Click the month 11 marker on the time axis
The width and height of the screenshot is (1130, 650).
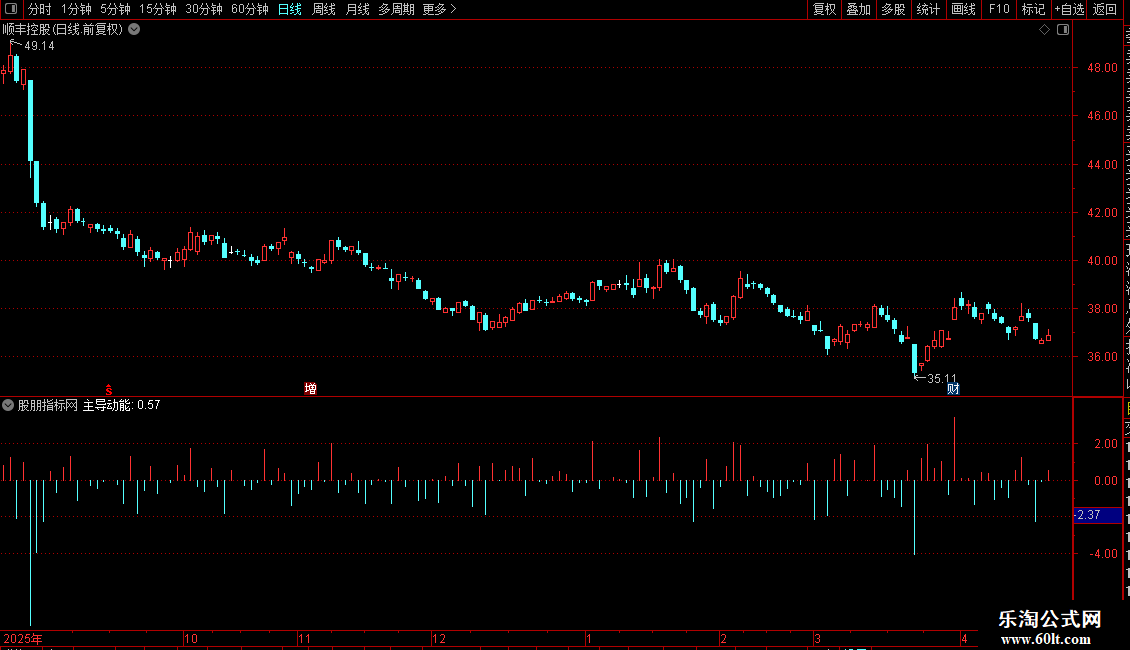point(304,638)
